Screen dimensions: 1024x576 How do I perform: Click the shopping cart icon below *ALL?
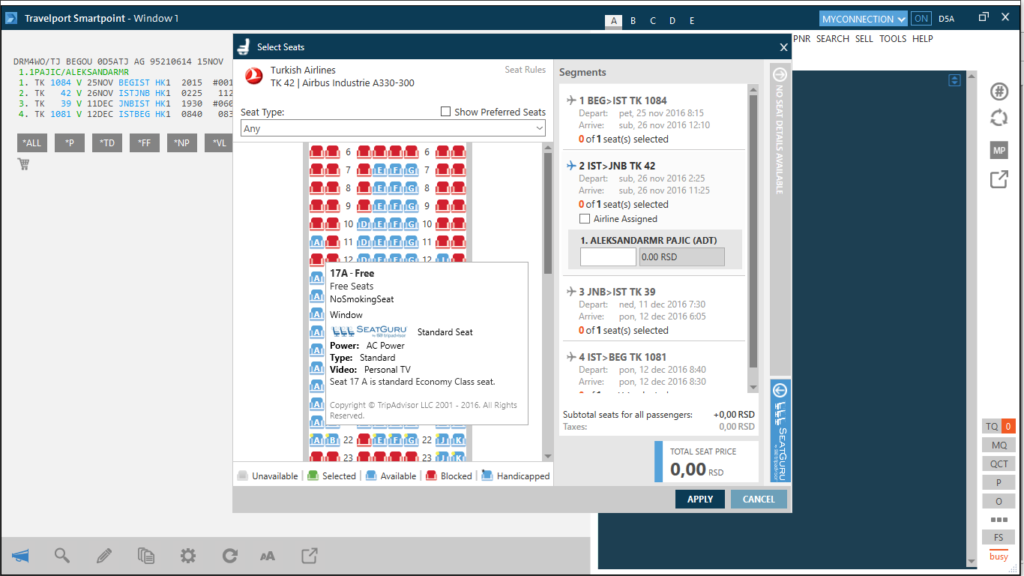[x=24, y=164]
